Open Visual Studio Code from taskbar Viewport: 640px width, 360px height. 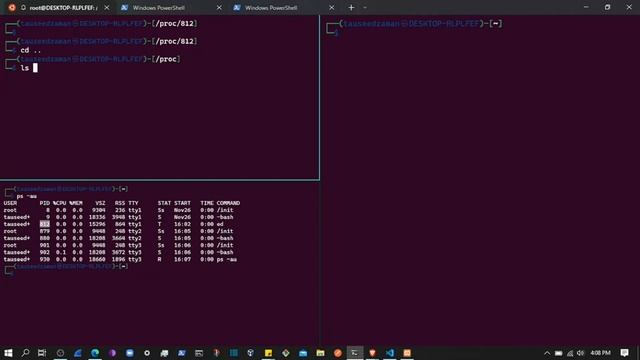(x=390, y=353)
